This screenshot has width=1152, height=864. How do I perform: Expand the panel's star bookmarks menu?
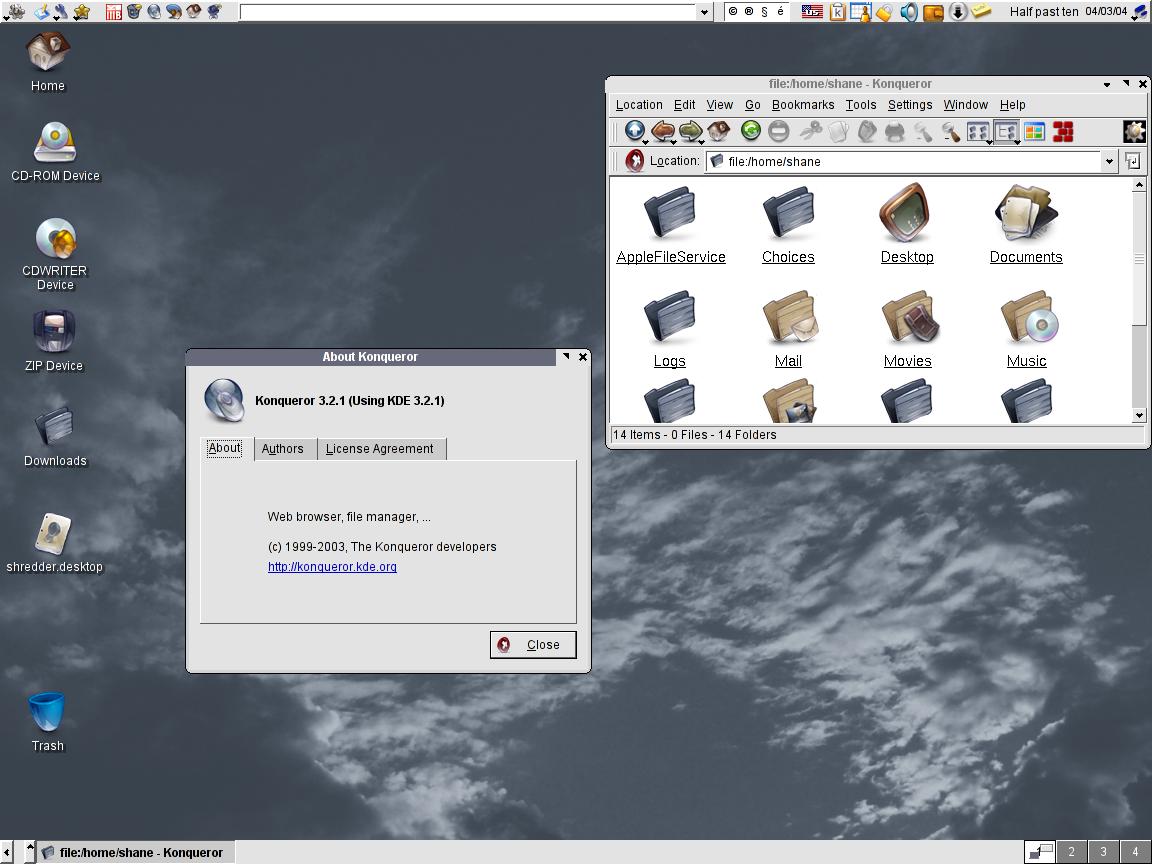pyautogui.click(x=81, y=11)
